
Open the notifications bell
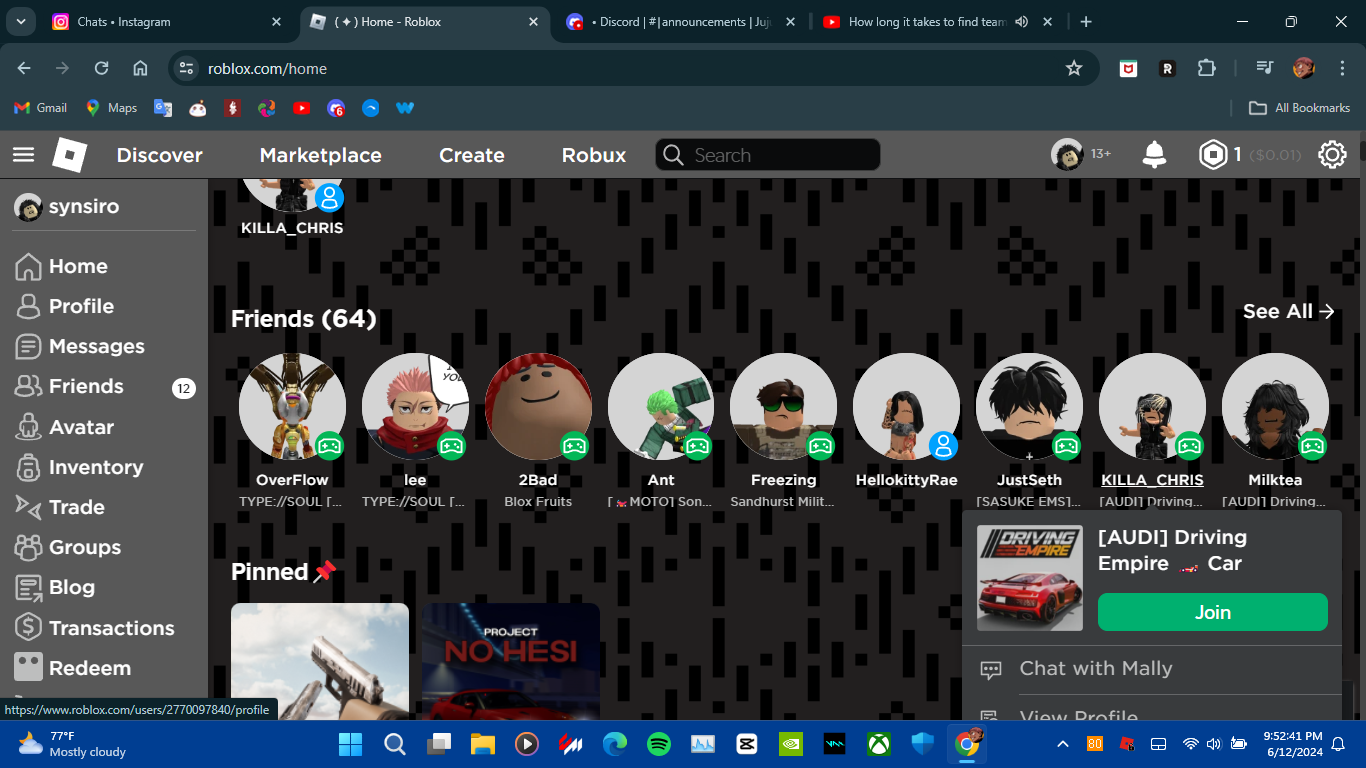1154,155
